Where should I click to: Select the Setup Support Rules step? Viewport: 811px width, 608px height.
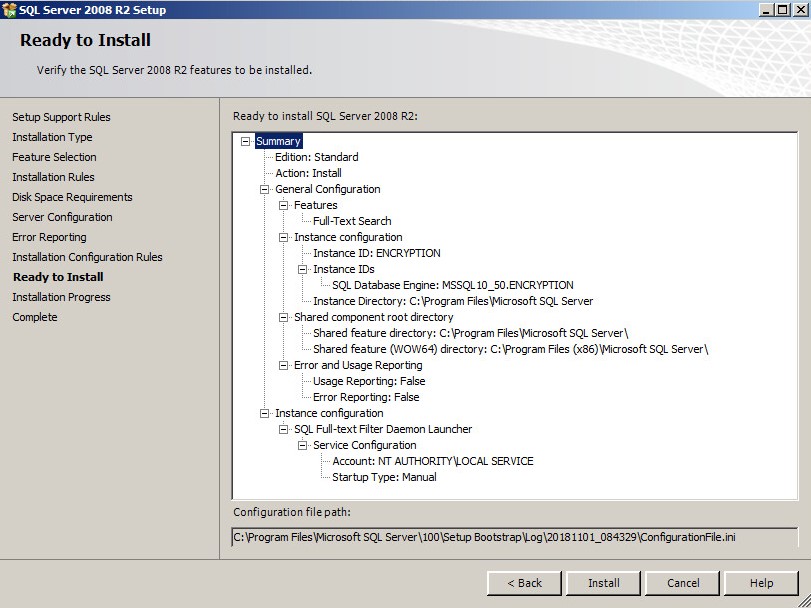pos(61,117)
